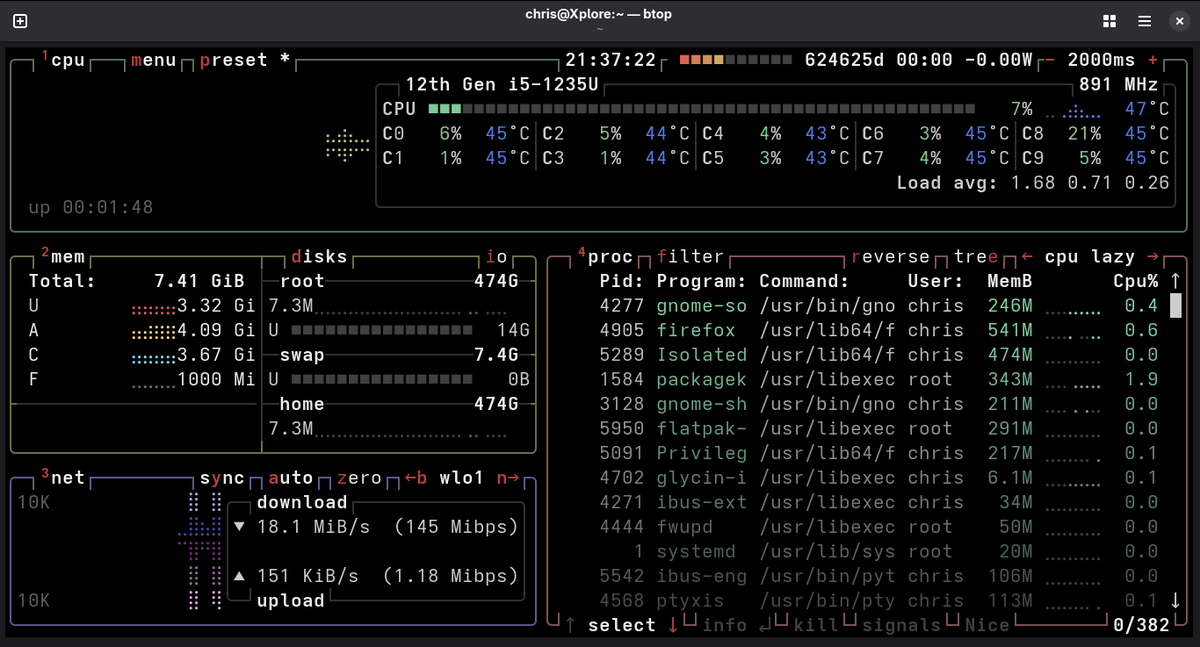This screenshot has height=647, width=1200.
Task: Select the ibus-ext process row
Action: 879,502
